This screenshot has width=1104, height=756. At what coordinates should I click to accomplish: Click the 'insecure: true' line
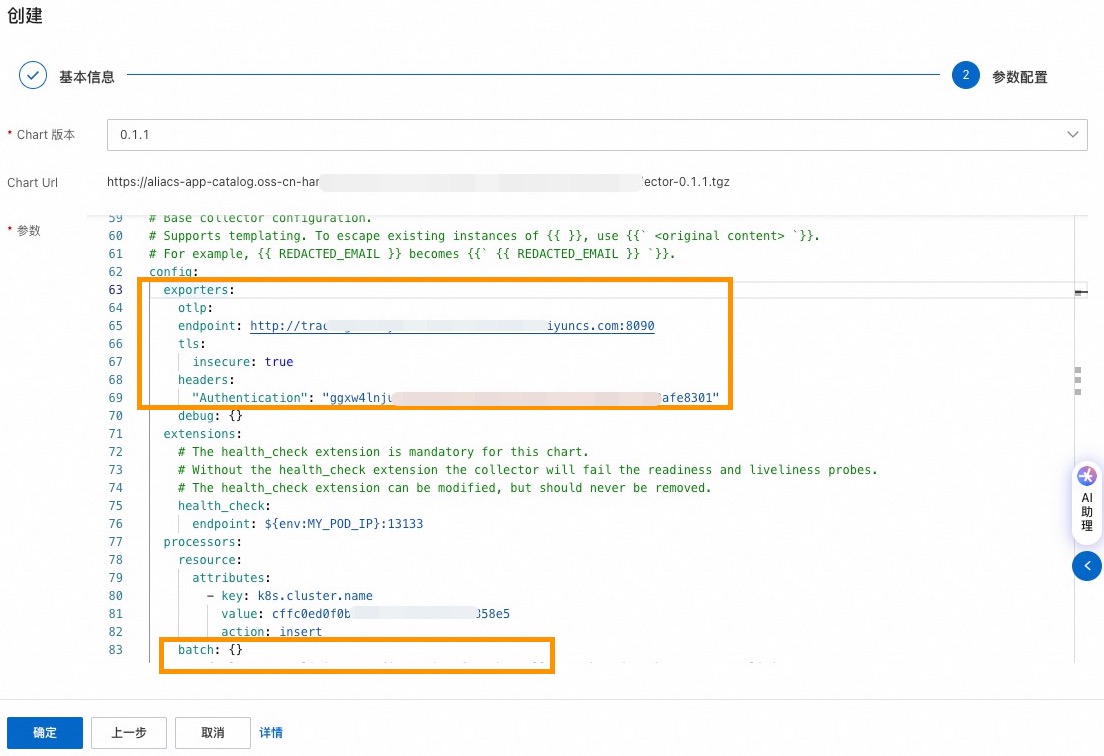tap(243, 362)
